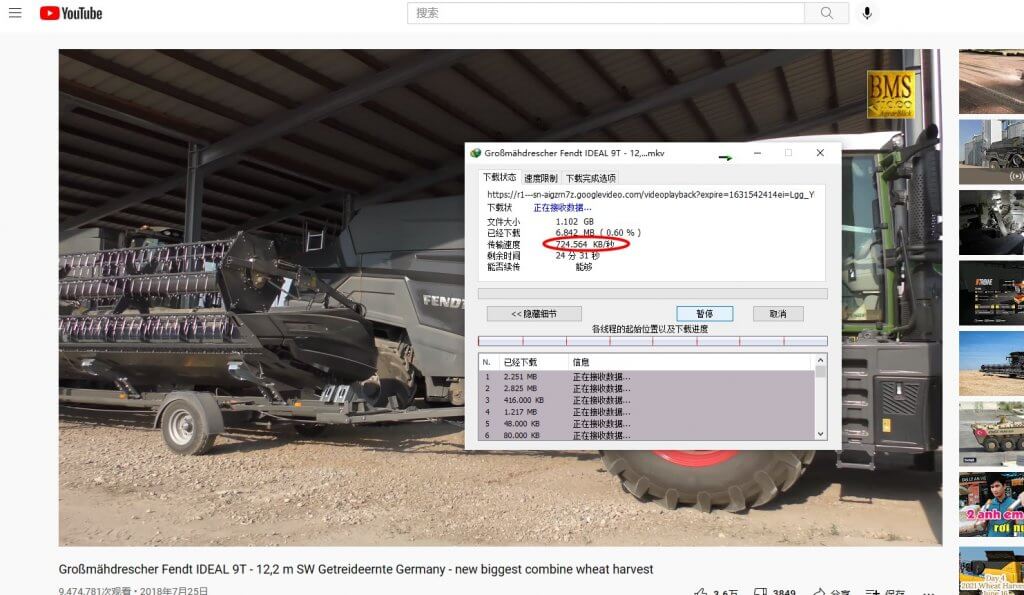Share the video using the 分享 icon
1024x595 pixels.
(x=819, y=592)
